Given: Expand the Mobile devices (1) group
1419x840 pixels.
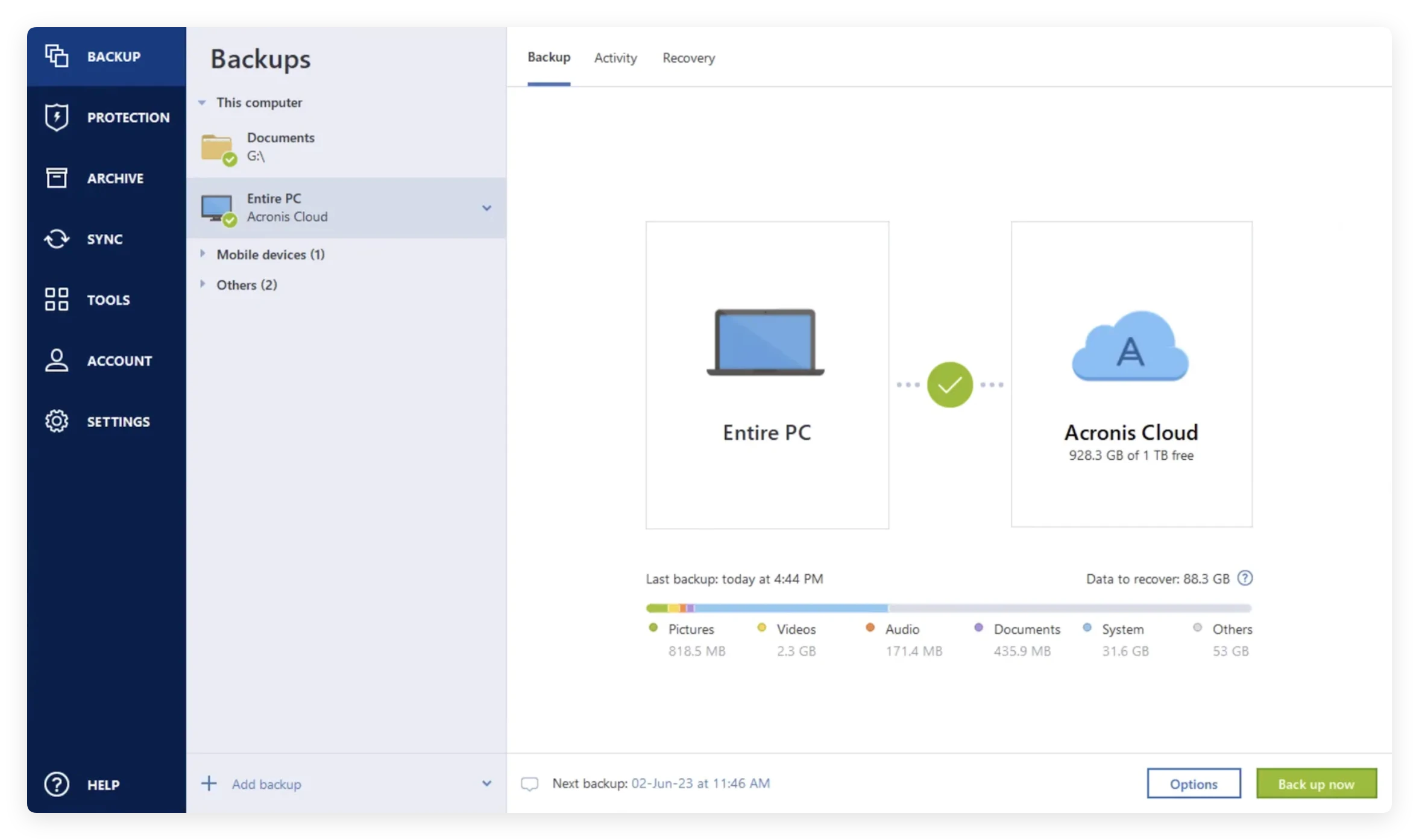Looking at the screenshot, I should pyautogui.click(x=203, y=254).
